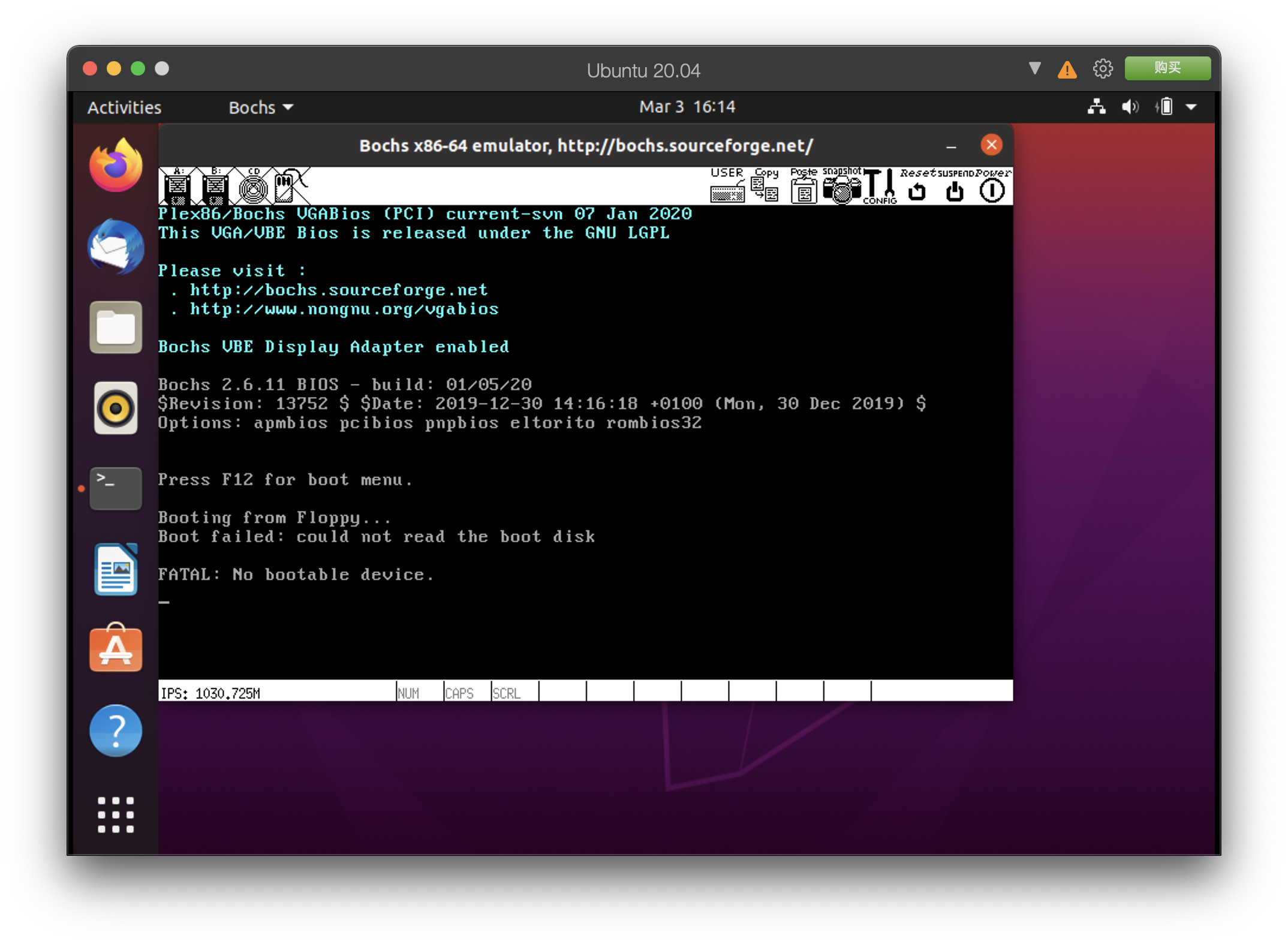Open Terminal from the dock
Image resolution: width=1288 pixels, height=944 pixels.
click(x=116, y=488)
